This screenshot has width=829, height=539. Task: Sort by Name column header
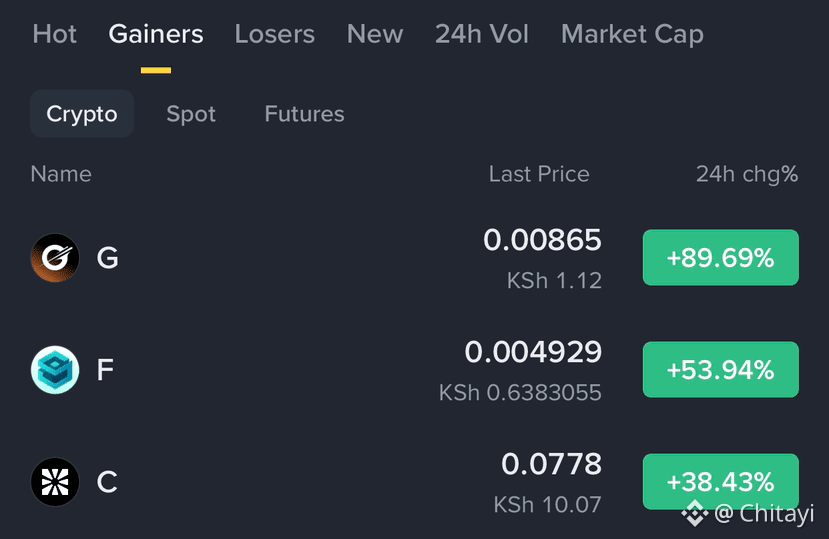(x=61, y=174)
